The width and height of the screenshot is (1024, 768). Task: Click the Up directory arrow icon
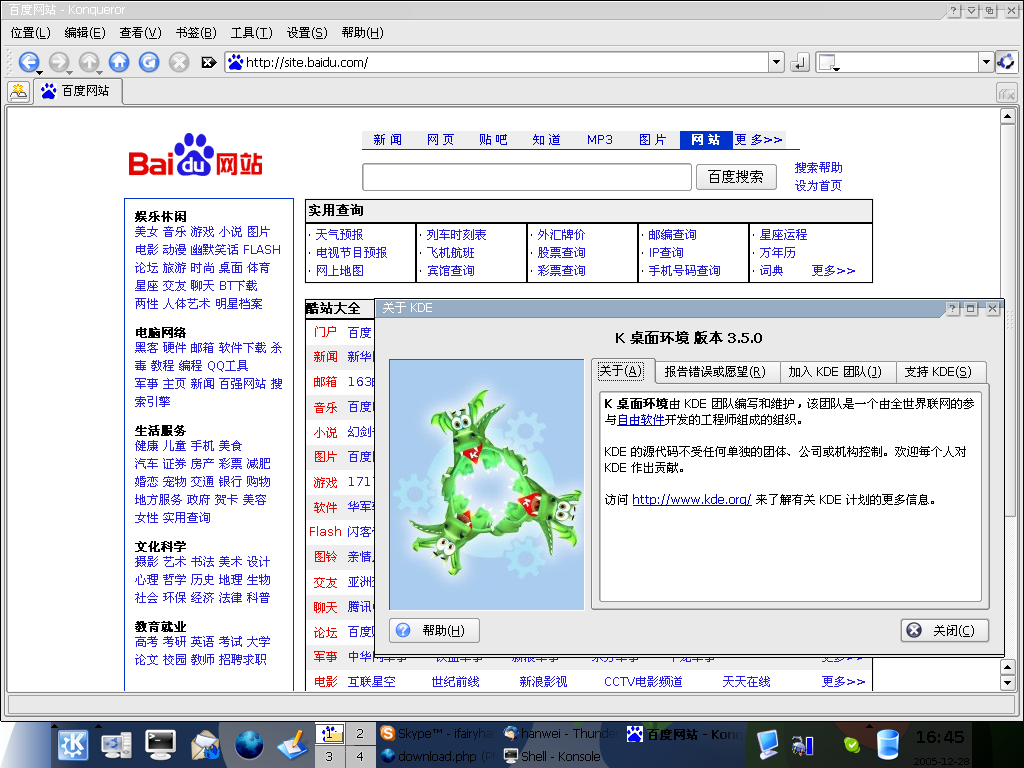point(89,62)
